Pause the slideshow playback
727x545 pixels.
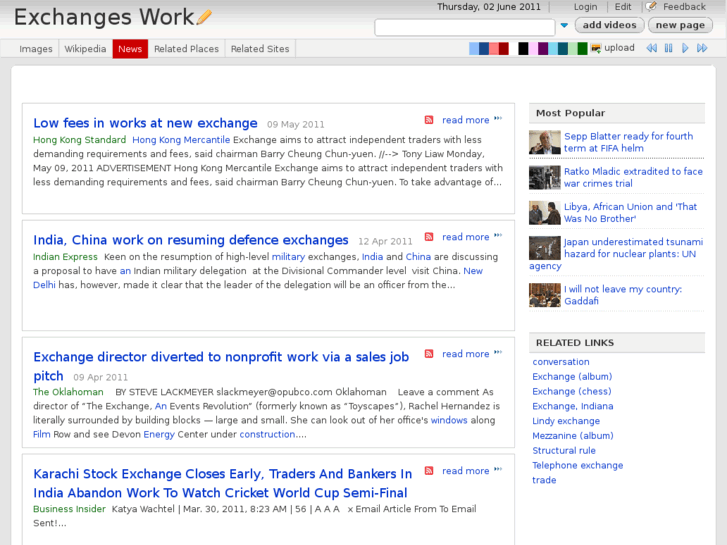tap(669, 48)
